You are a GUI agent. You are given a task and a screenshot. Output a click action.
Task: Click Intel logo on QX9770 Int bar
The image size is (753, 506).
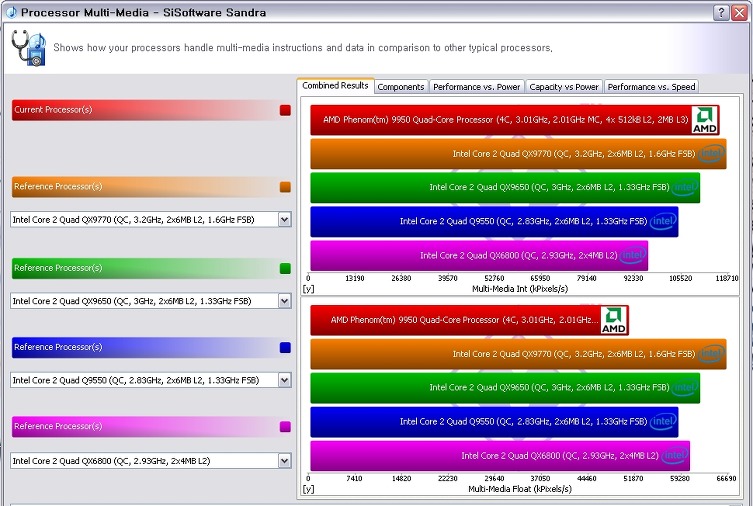[711, 154]
